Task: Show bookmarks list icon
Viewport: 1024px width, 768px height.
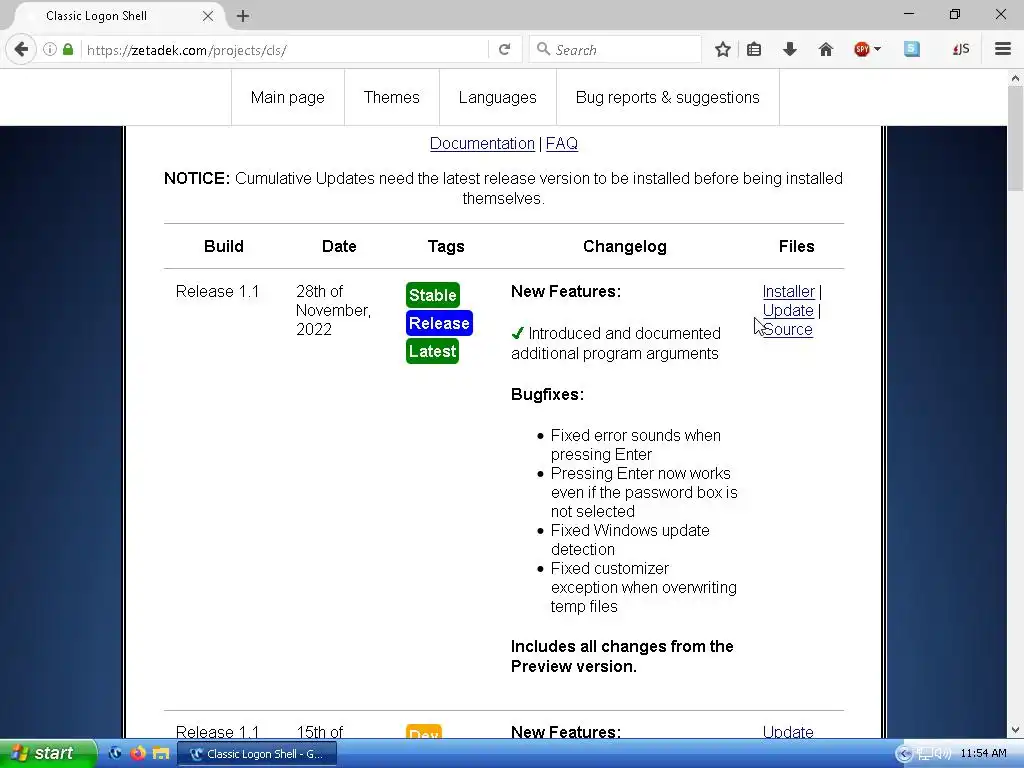Action: coord(754,50)
